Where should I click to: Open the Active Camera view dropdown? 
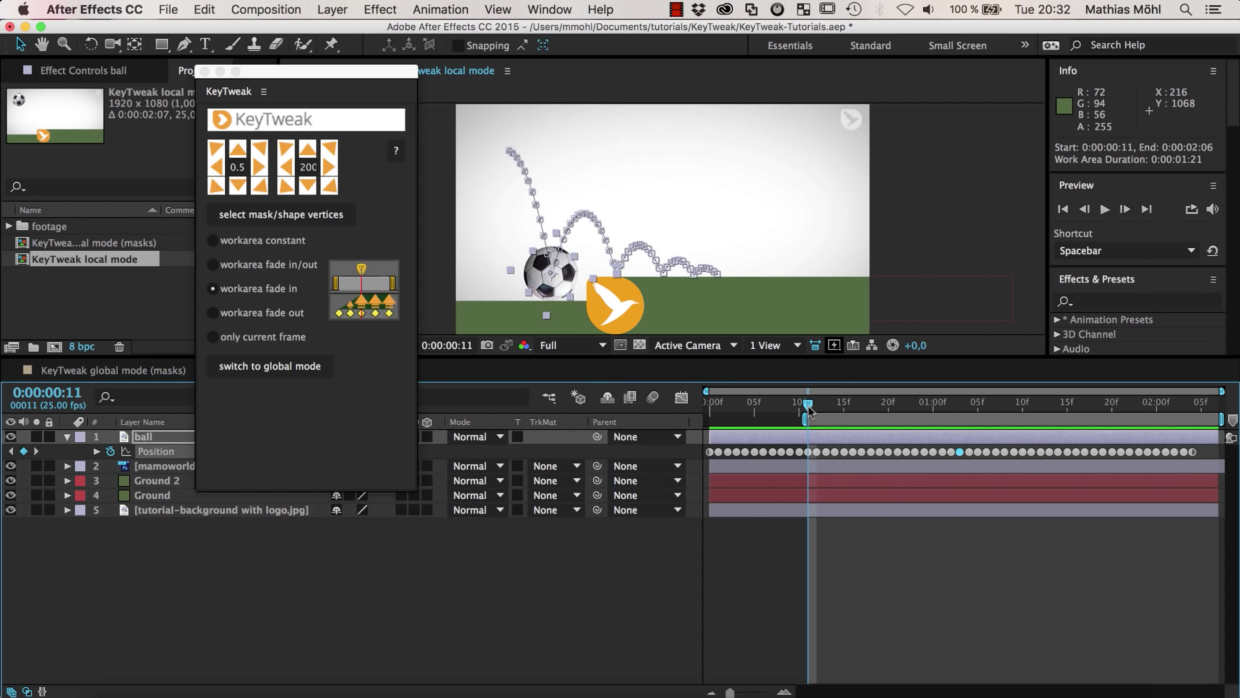tap(696, 345)
